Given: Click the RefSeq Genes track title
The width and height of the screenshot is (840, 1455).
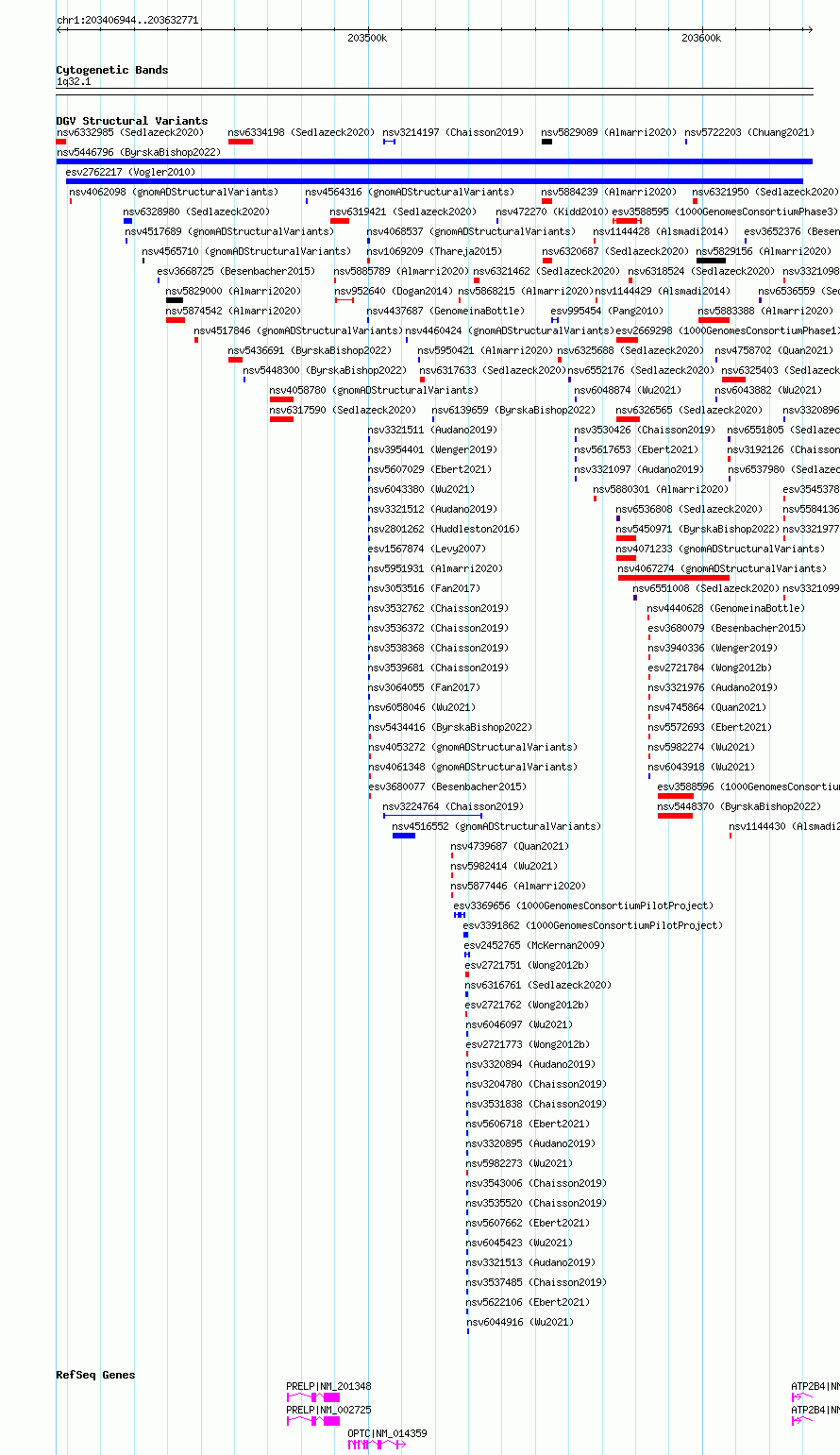Looking at the screenshot, I should point(95,1375).
